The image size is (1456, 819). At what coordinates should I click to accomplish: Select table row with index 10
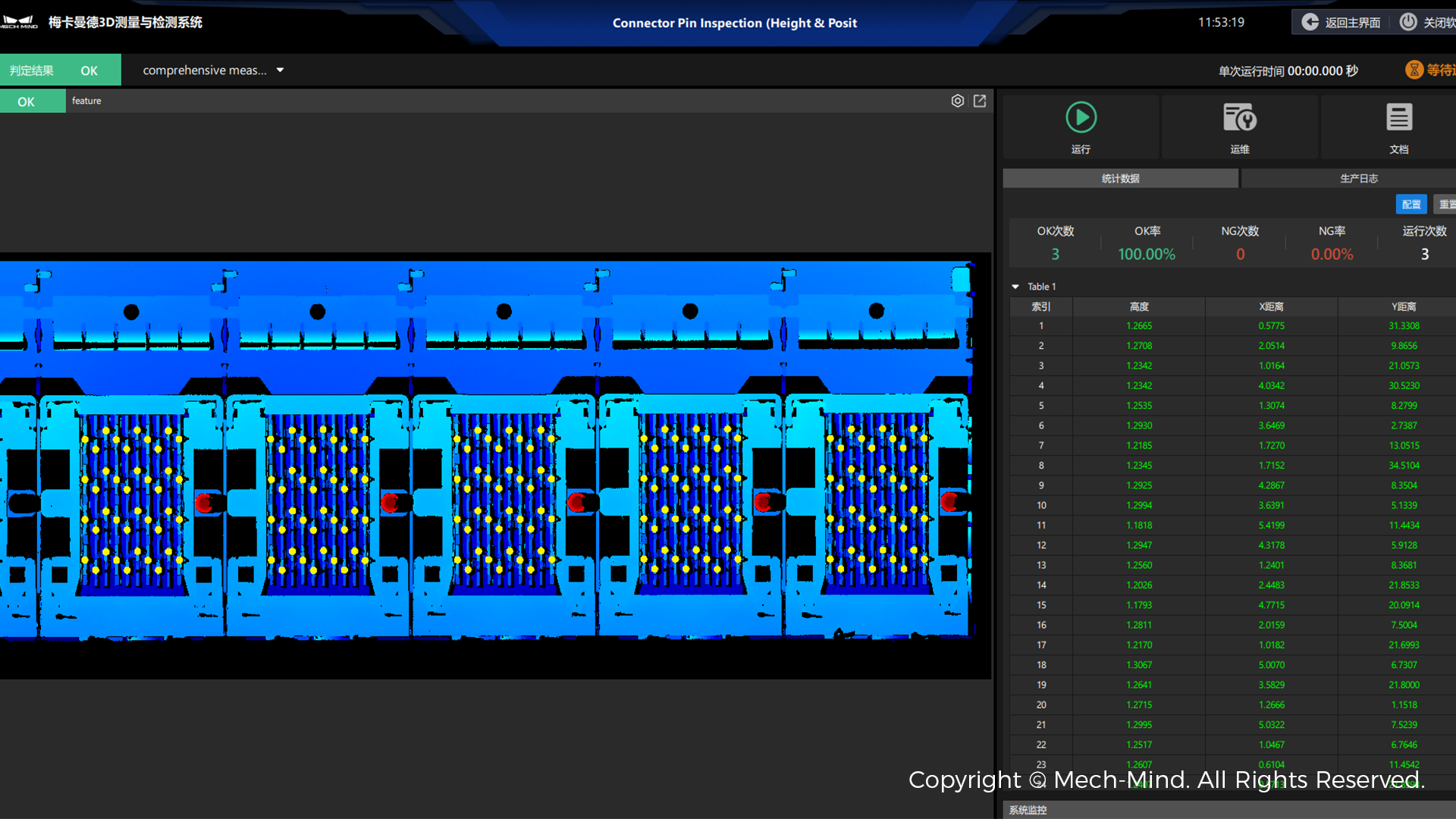coord(1041,505)
